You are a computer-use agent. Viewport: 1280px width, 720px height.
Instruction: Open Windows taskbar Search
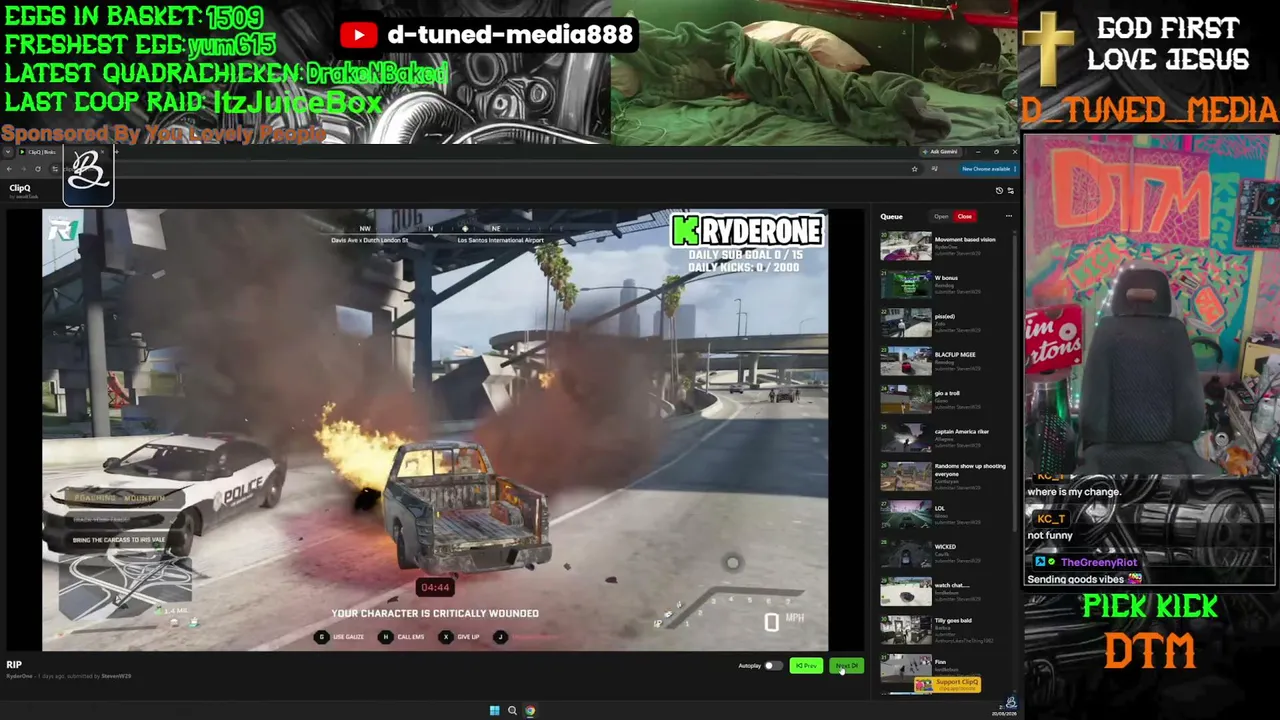[x=512, y=711]
